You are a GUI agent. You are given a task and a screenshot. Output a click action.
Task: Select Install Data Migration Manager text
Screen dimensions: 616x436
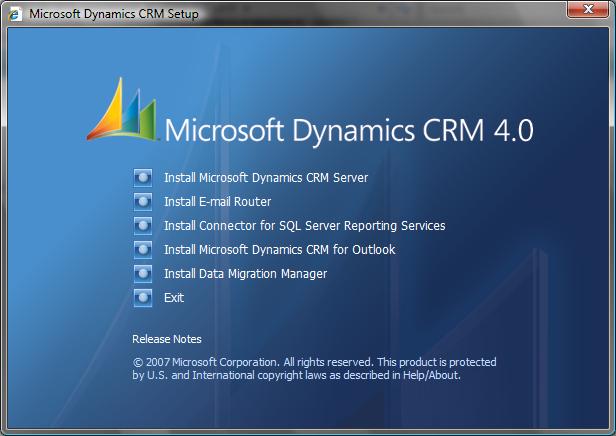(246, 274)
